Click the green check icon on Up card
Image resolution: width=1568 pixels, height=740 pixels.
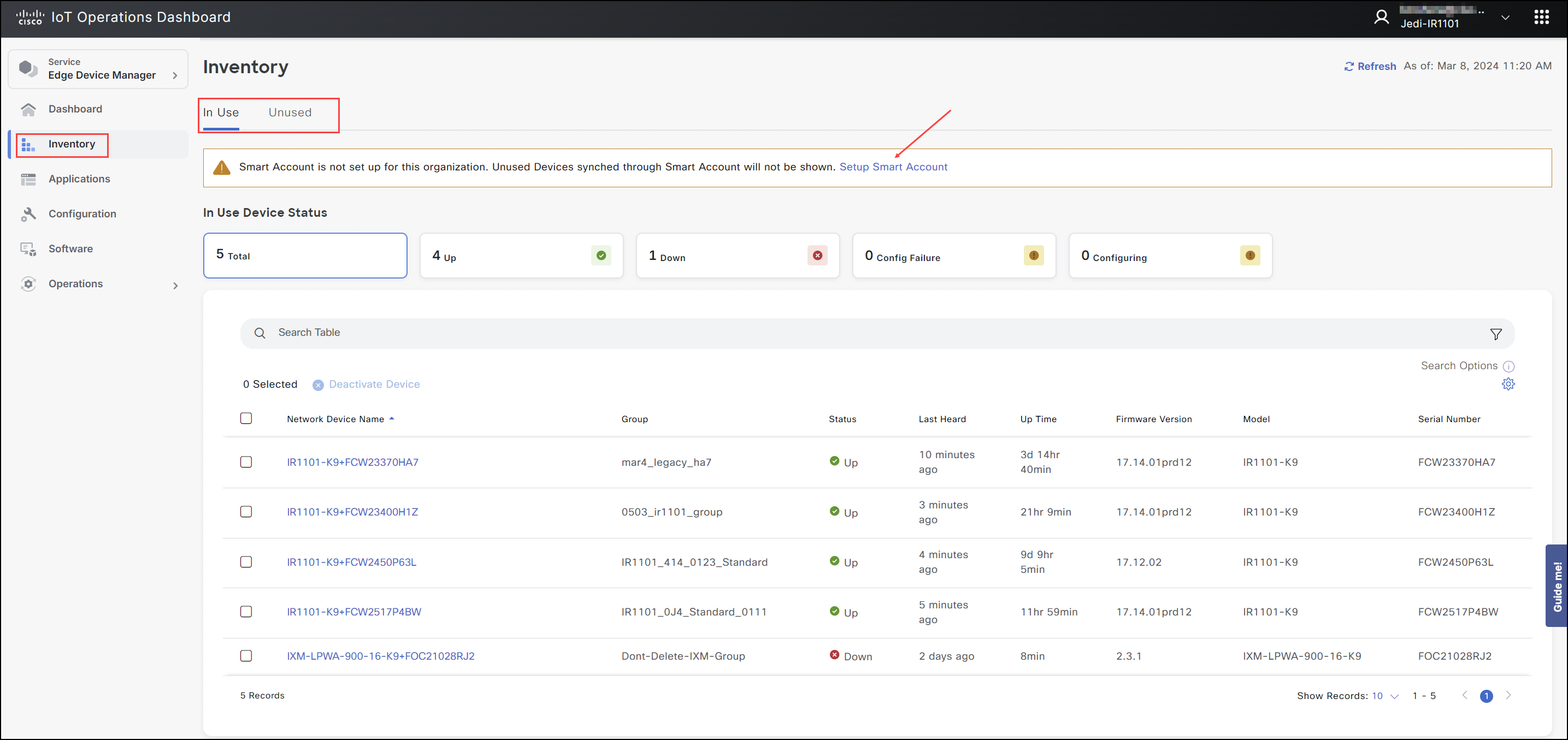tap(601, 256)
